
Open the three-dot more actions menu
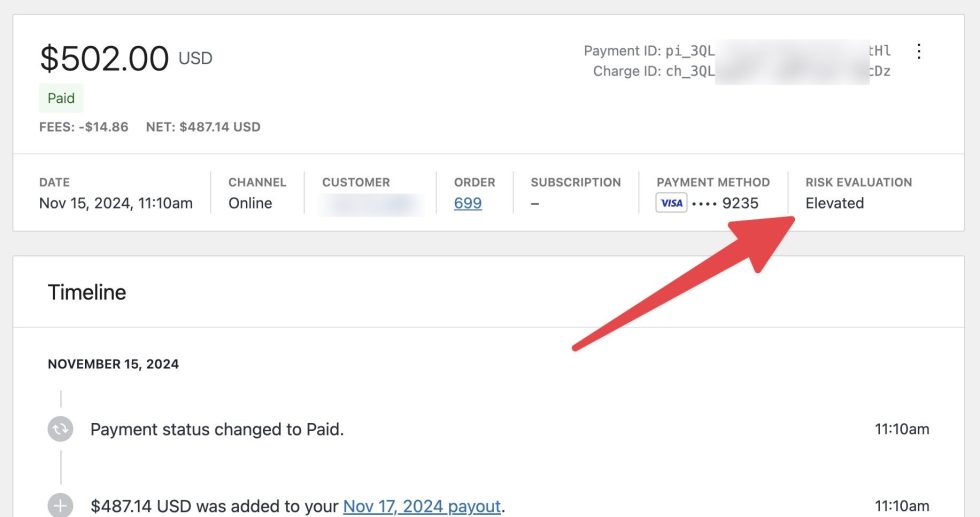click(919, 51)
